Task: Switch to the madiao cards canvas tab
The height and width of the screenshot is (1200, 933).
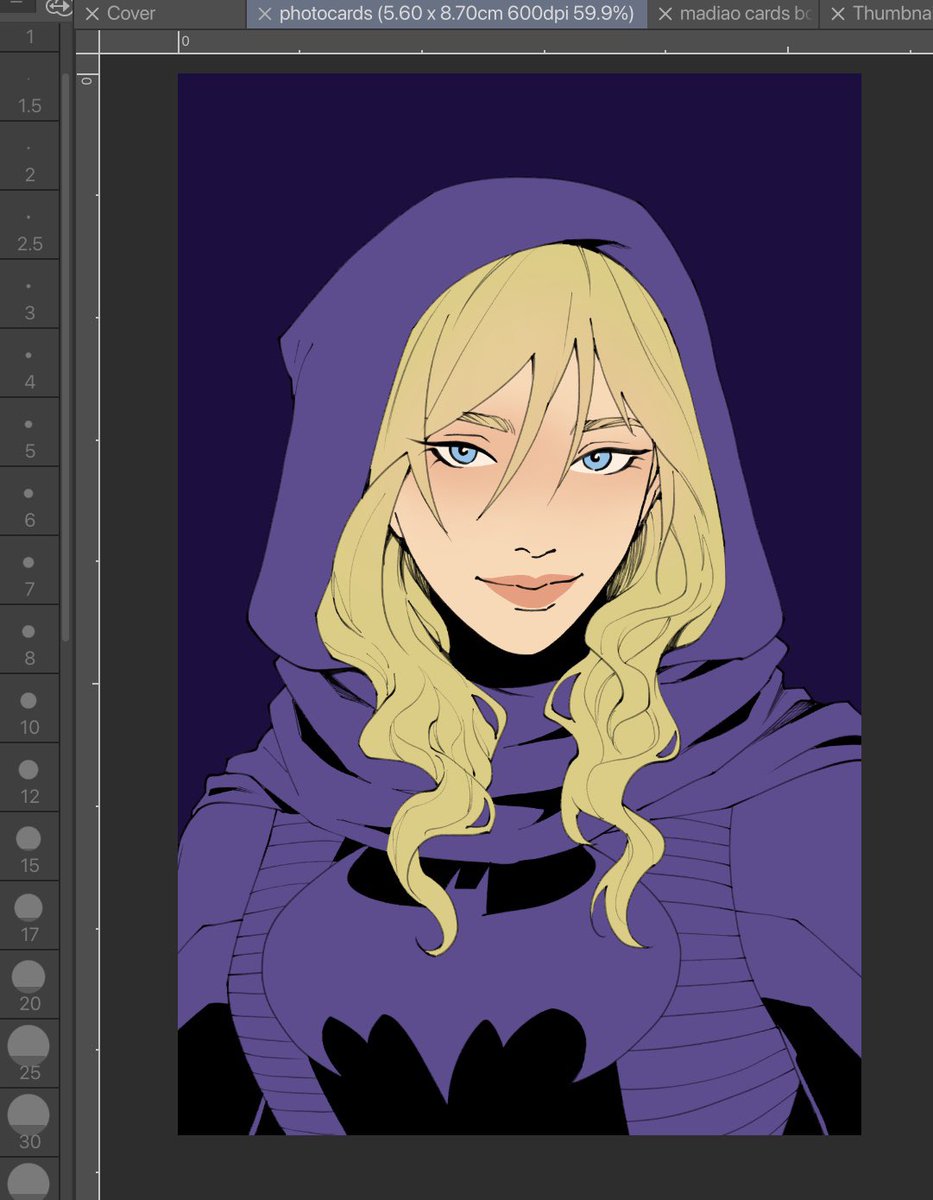Action: click(x=734, y=14)
